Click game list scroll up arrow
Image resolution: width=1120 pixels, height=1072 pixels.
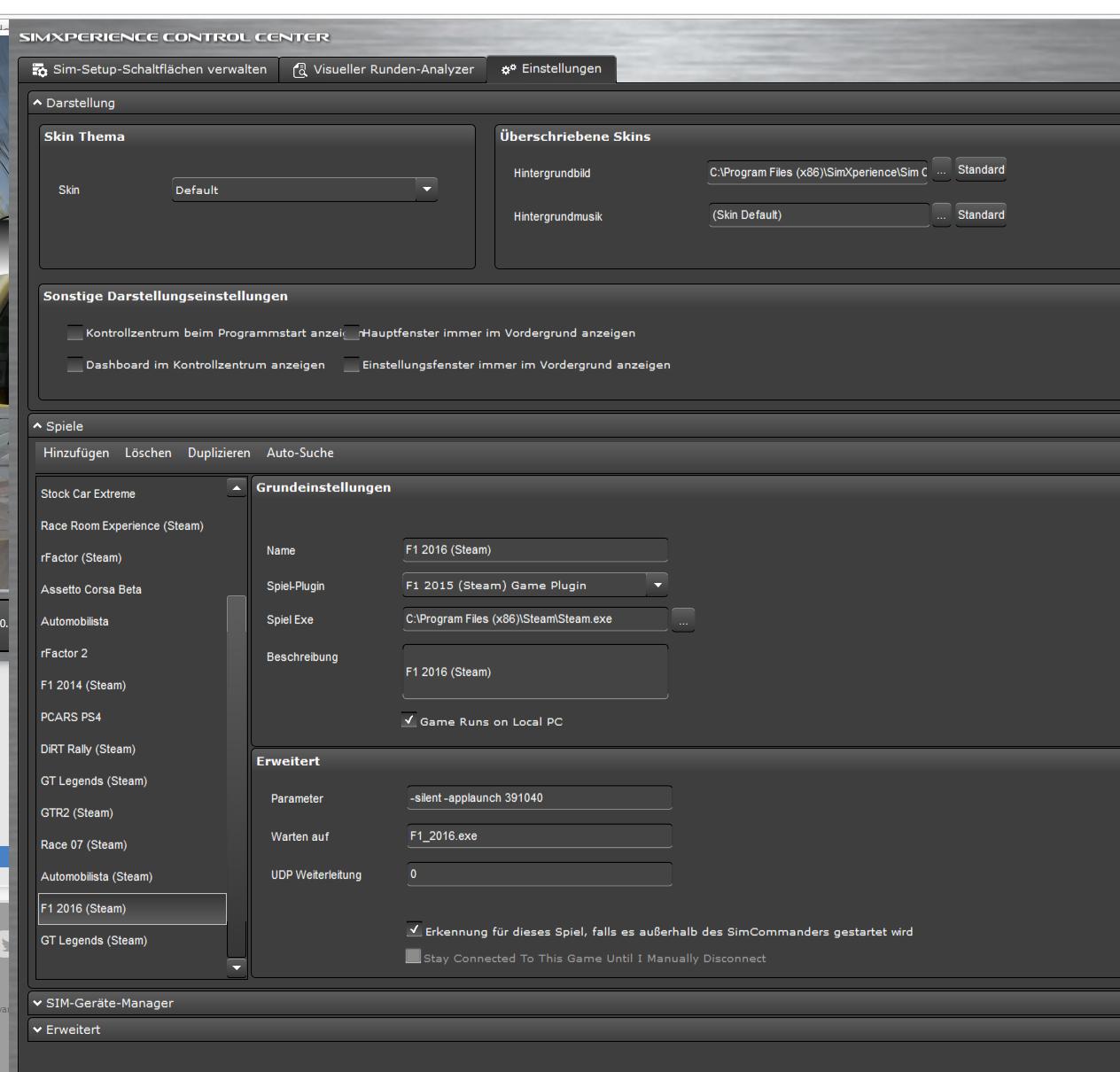point(237,487)
